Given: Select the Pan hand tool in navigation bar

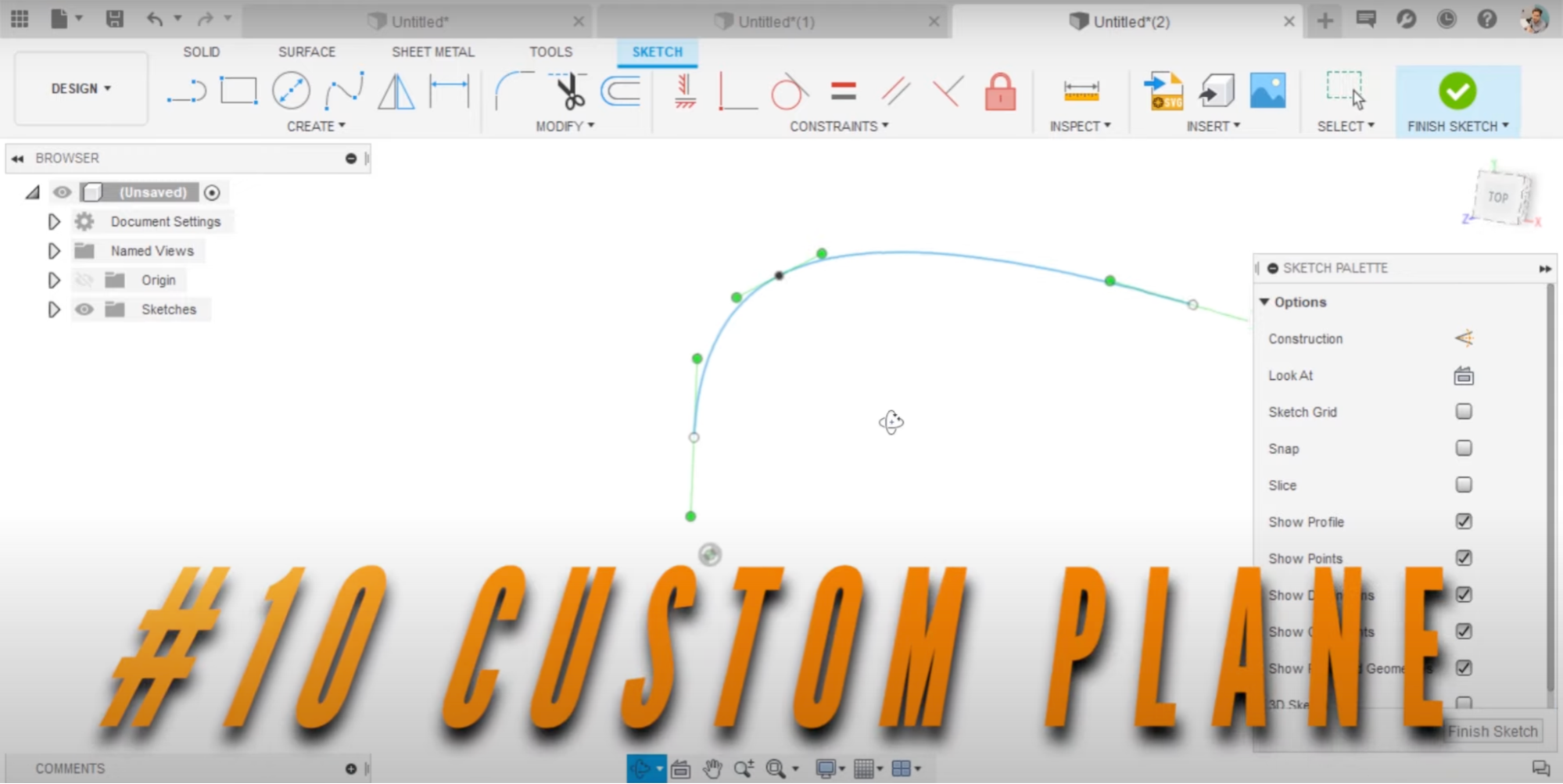Looking at the screenshot, I should [x=712, y=769].
